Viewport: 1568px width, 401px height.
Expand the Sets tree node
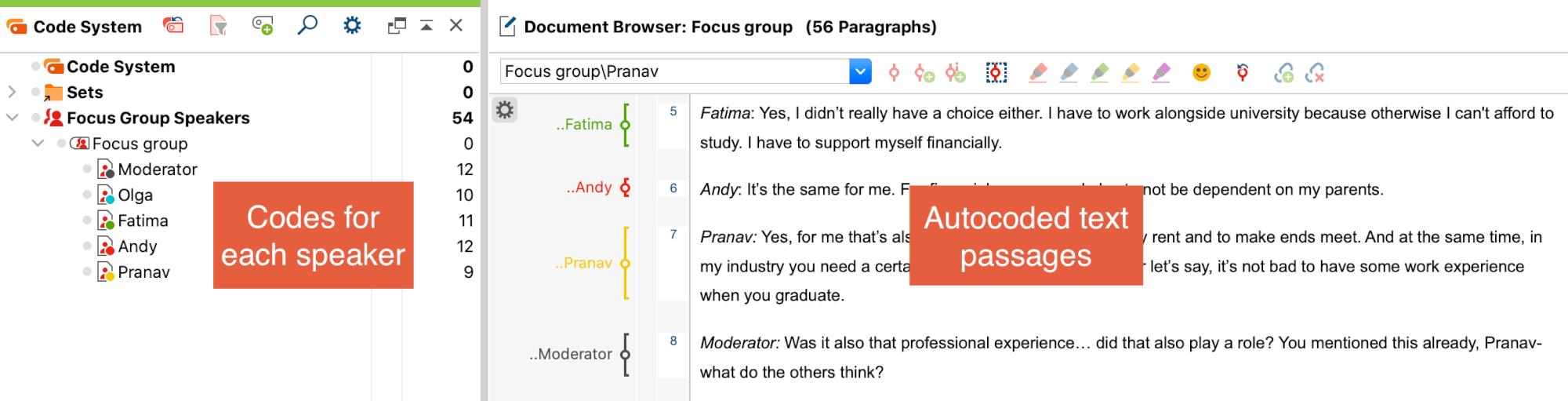tap(12, 92)
